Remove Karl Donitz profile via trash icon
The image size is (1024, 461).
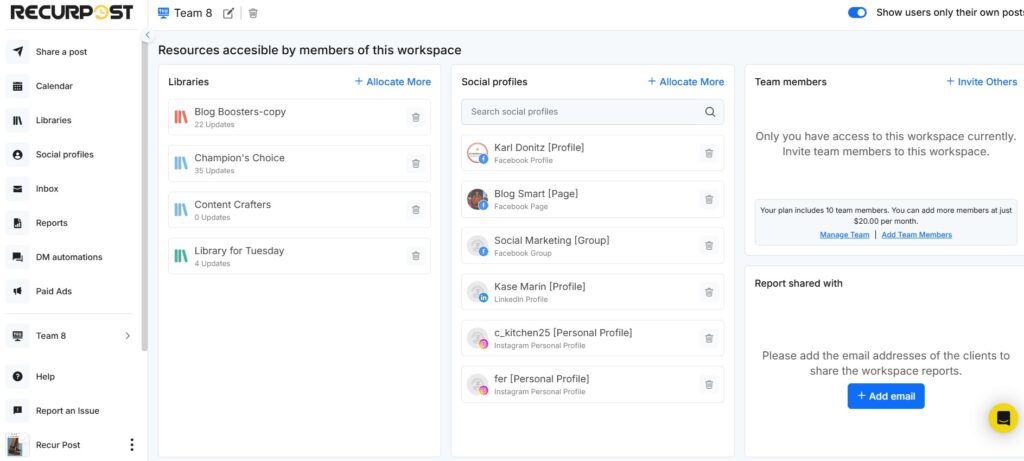tap(709, 153)
